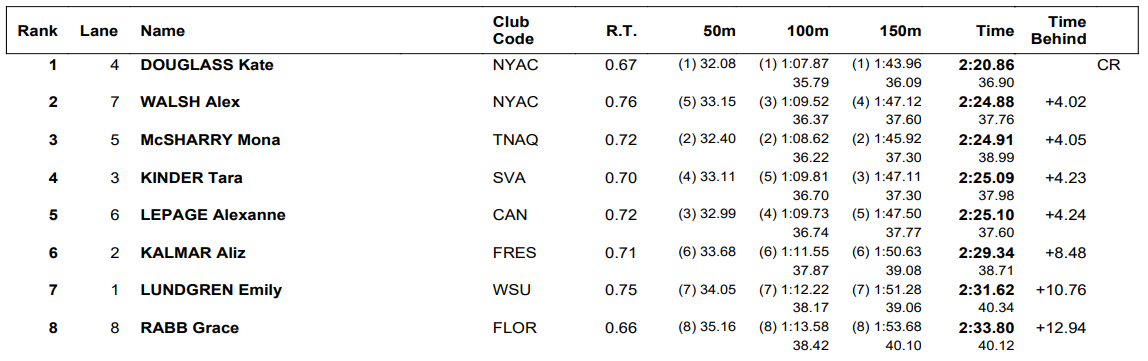Click the name WALSH Alex
Viewport: 1148px width, 361px height.
[x=190, y=103]
